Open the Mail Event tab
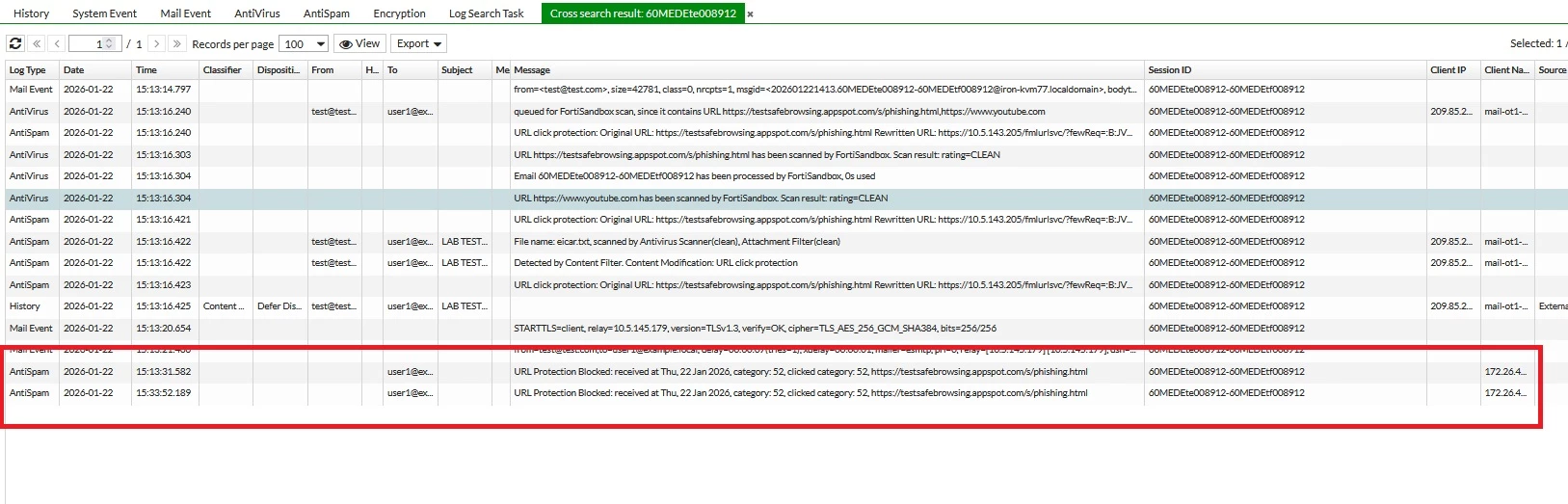1568x504 pixels. point(185,13)
